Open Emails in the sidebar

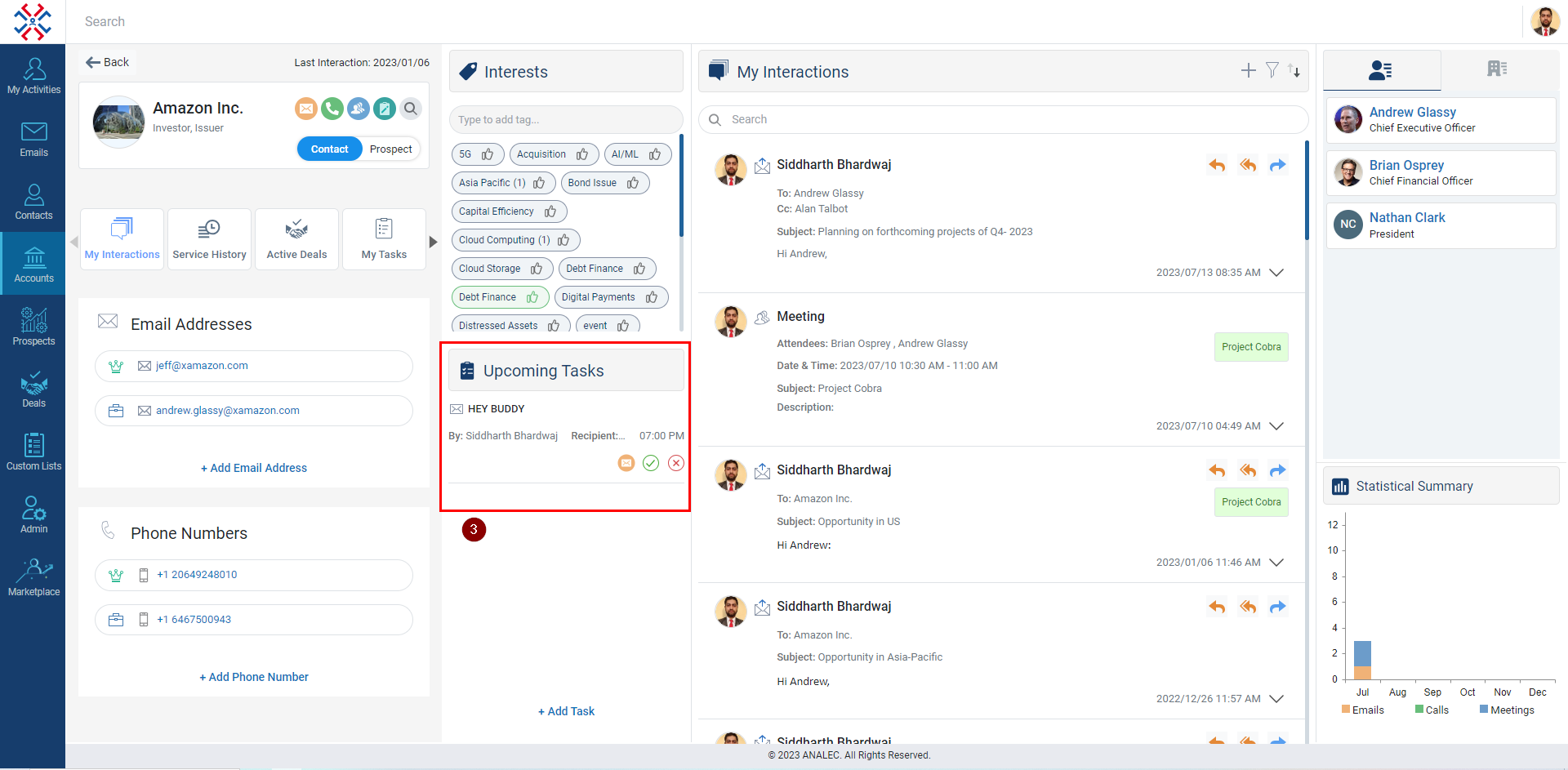coord(33,139)
